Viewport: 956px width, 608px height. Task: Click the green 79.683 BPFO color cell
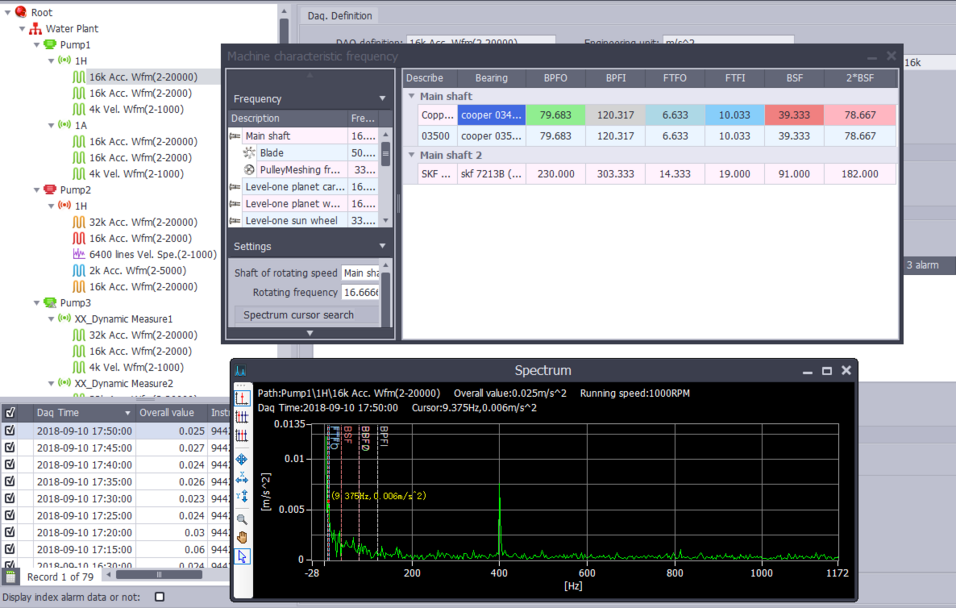555,115
